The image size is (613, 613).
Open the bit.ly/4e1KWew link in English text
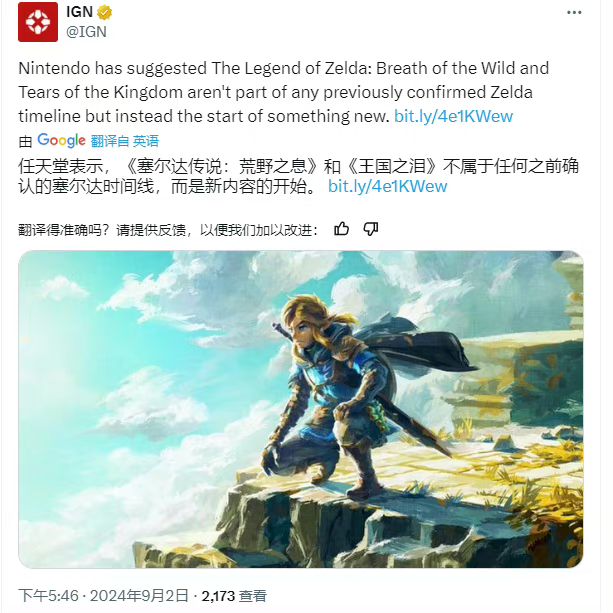pyautogui.click(x=453, y=116)
